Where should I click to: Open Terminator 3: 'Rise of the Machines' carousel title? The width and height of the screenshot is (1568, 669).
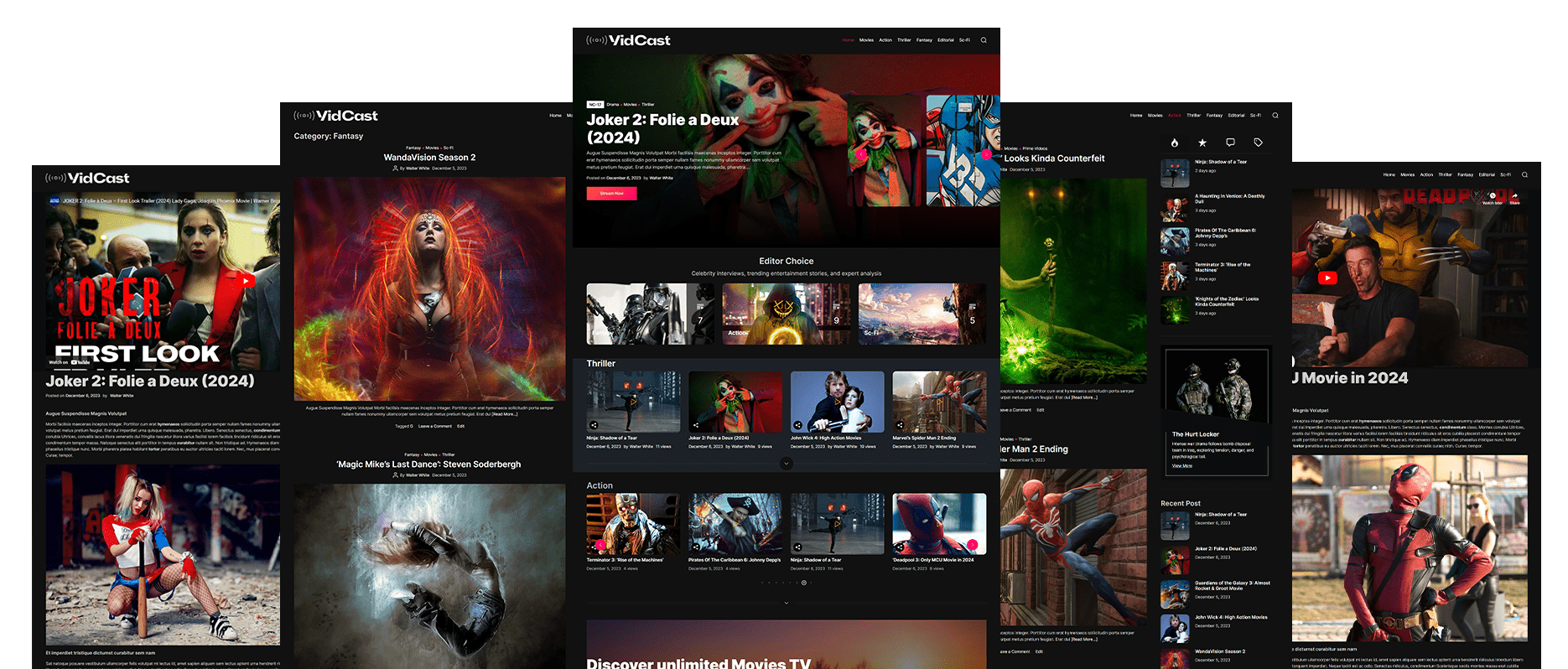(x=625, y=560)
